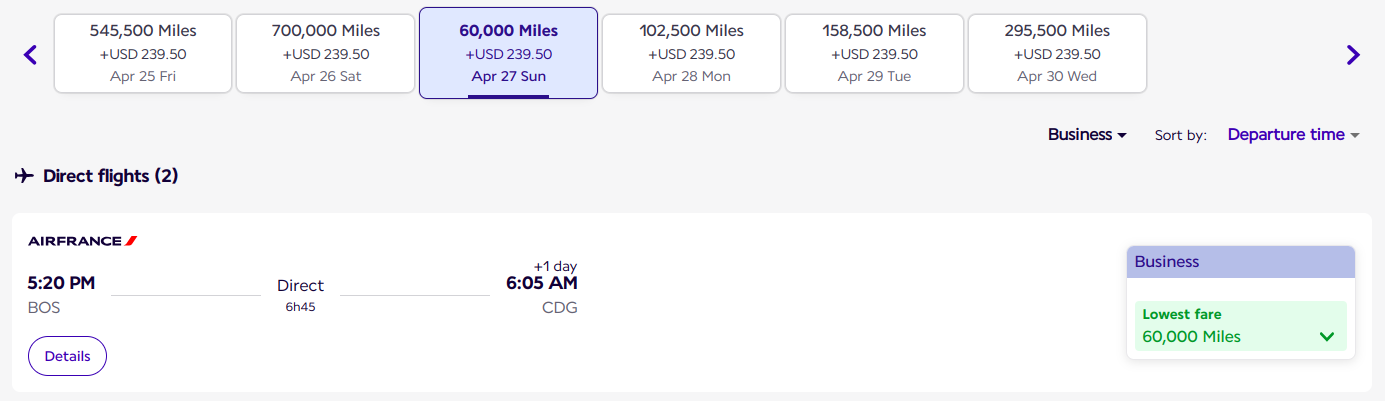The width and height of the screenshot is (1385, 401).
Task: Click the 5:20 PM BOS departure time
Action: [x=61, y=283]
